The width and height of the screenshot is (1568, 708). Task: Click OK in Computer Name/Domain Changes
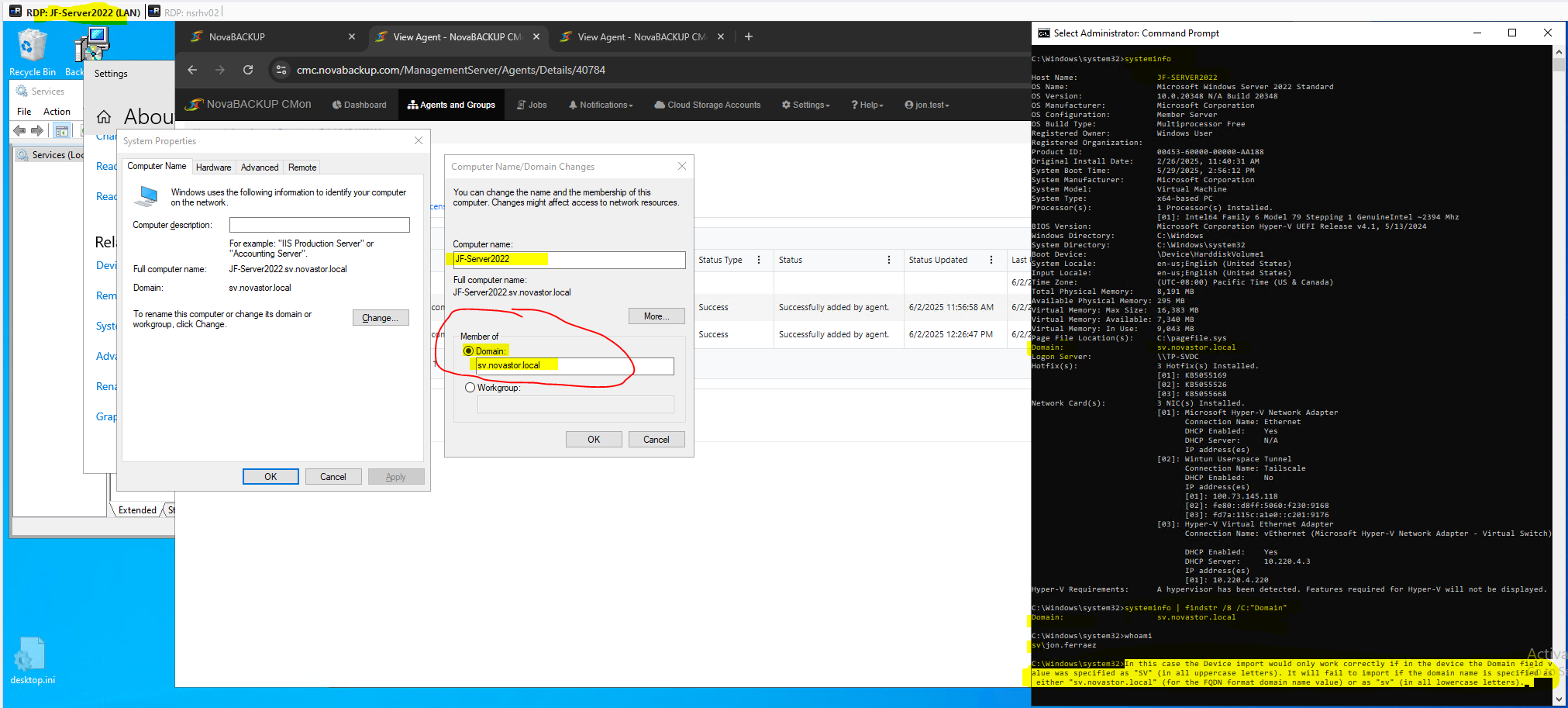tap(594, 440)
